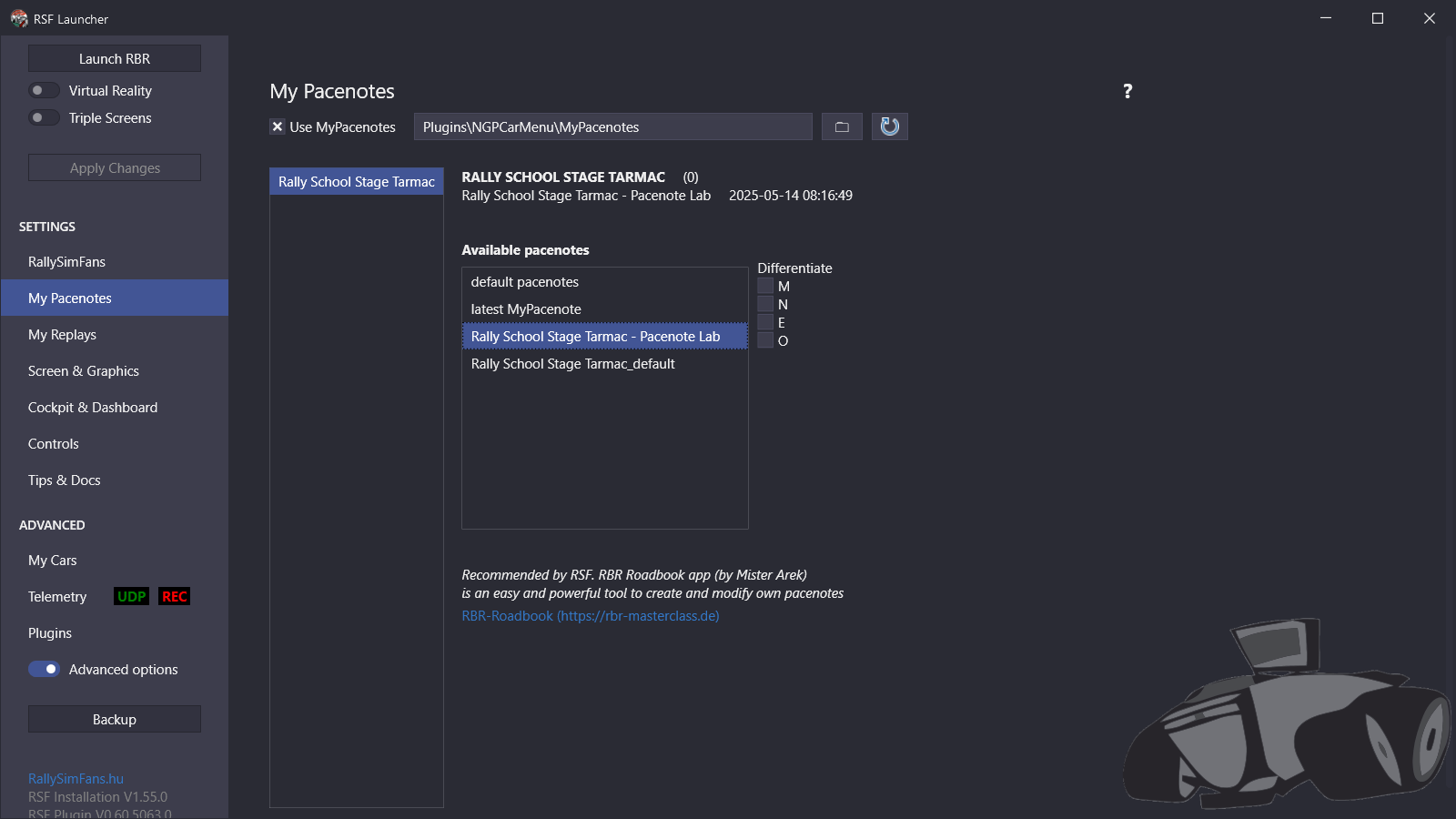Image resolution: width=1456 pixels, height=819 pixels.
Task: Check the Differentiate M checkbox
Action: 765,286
